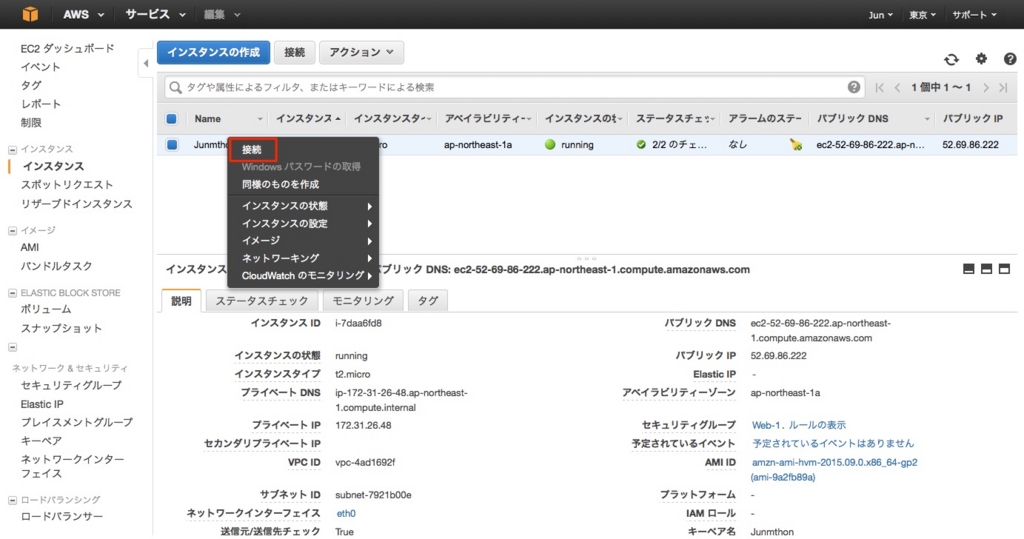Open Elastic IP in the sidebar

click(x=42, y=404)
